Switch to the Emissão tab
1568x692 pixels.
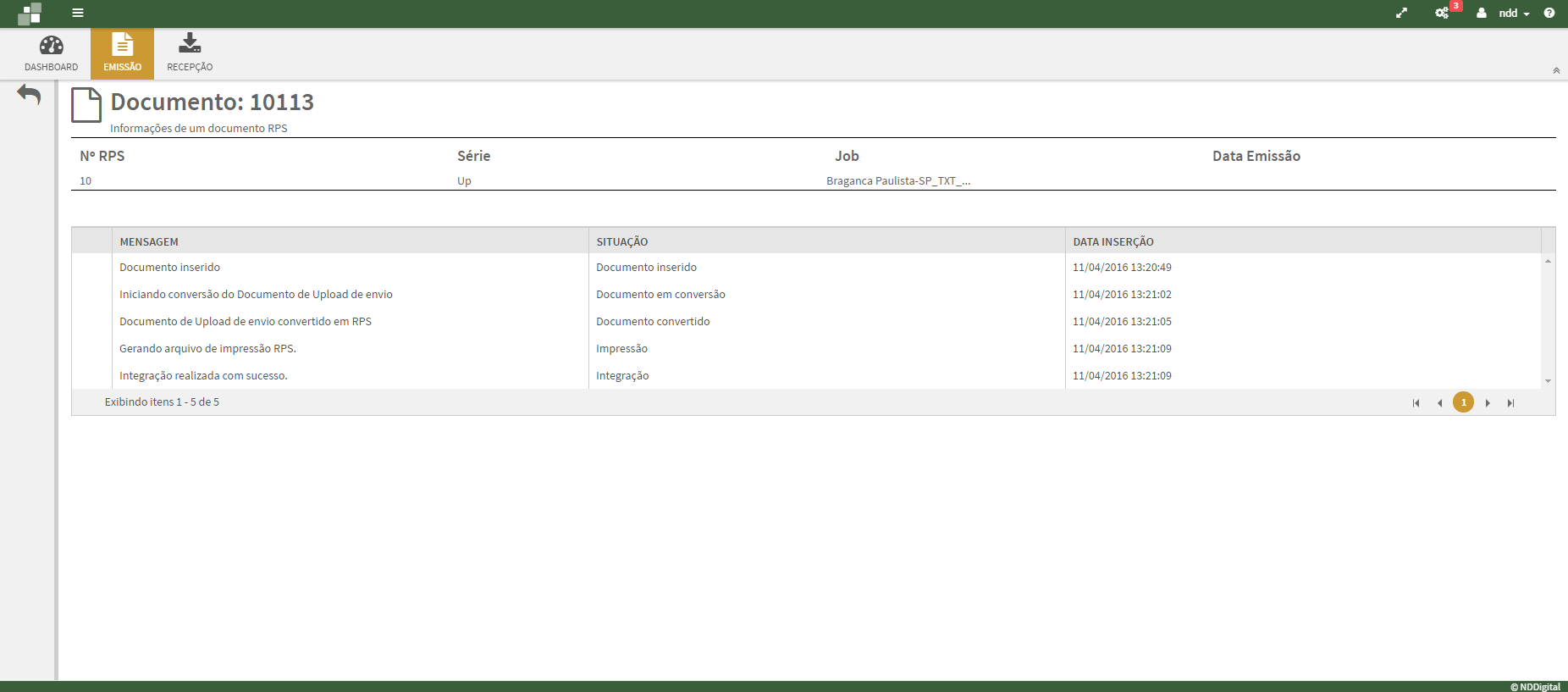[122, 53]
